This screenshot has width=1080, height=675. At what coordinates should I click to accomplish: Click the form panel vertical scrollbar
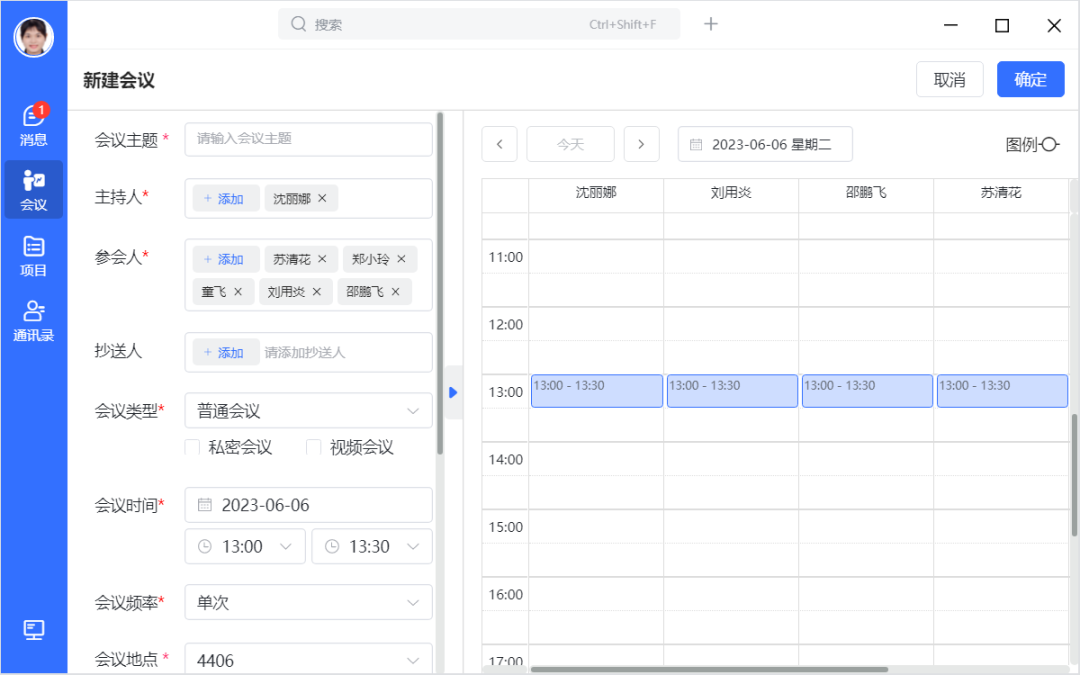pyautogui.click(x=440, y=283)
